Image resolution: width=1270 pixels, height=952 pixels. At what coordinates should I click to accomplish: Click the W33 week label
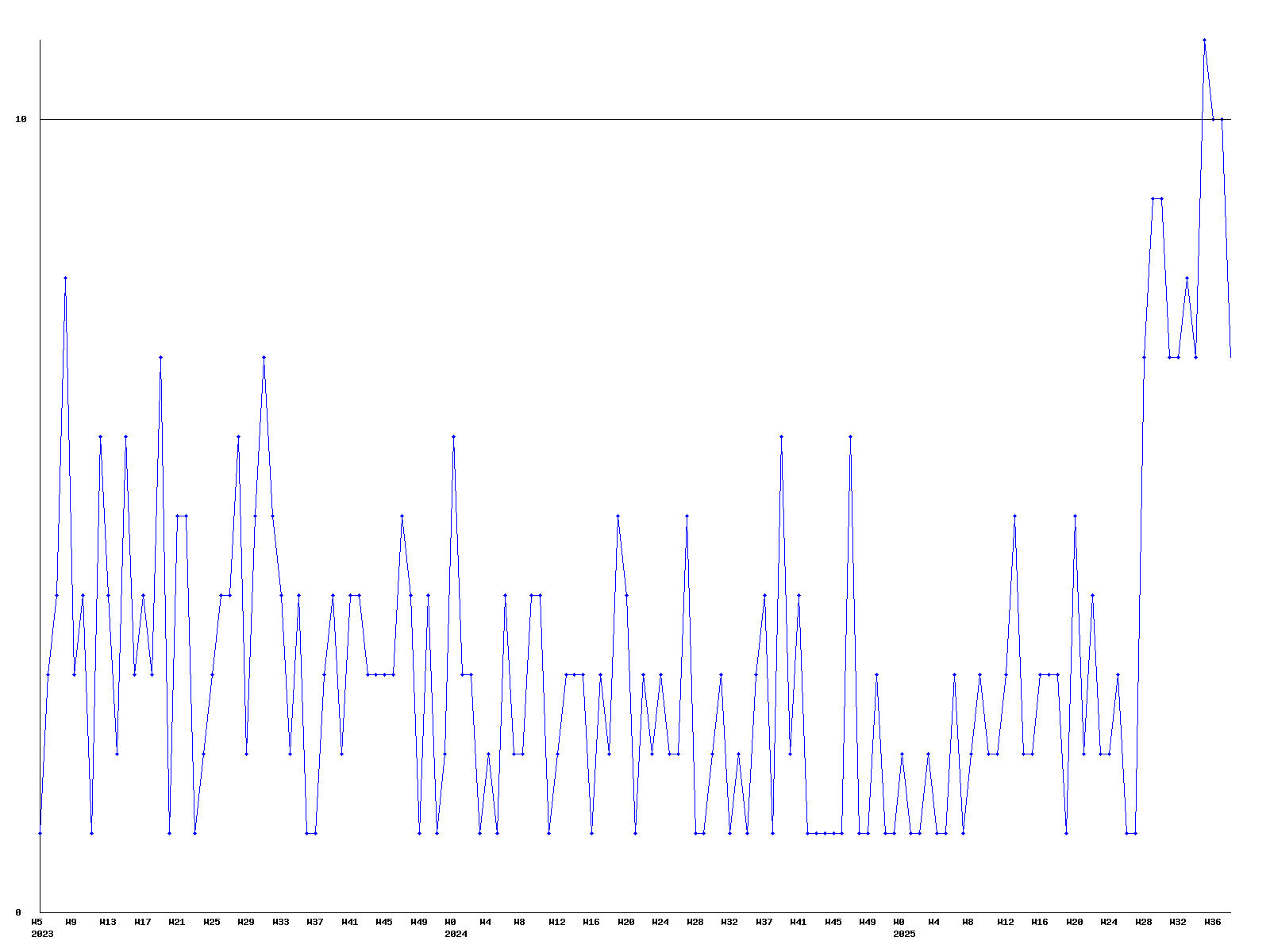tap(281, 923)
